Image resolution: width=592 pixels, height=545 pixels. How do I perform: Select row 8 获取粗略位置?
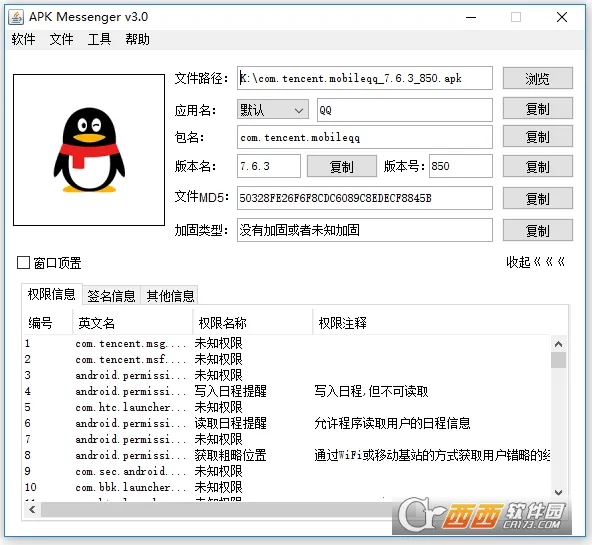tap(287, 456)
